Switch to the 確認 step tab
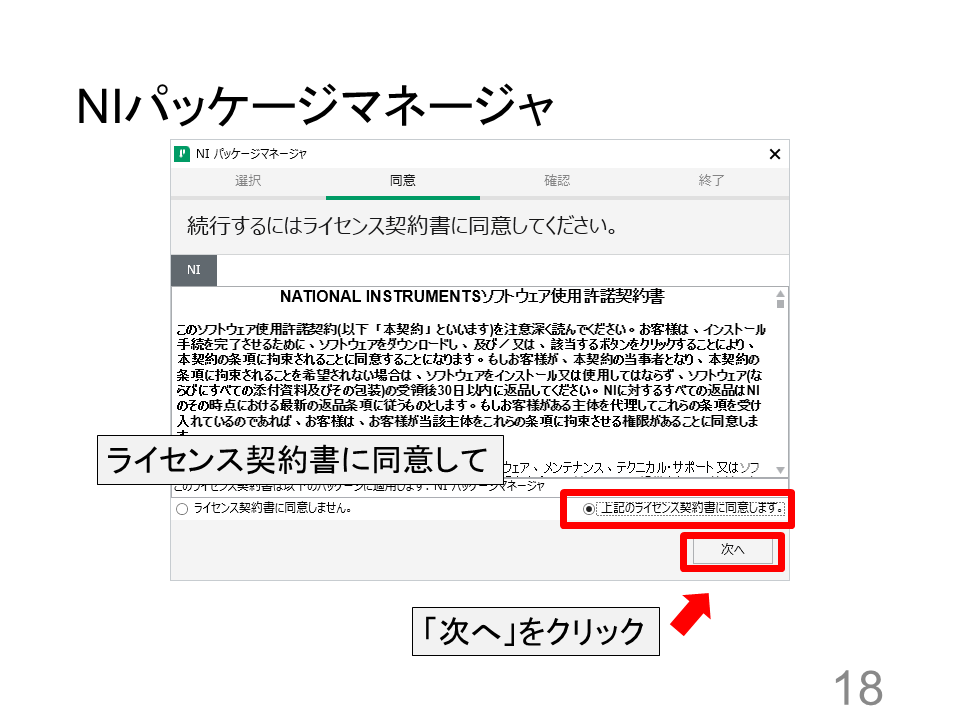Image resolution: width=960 pixels, height=720 pixels. [x=557, y=181]
